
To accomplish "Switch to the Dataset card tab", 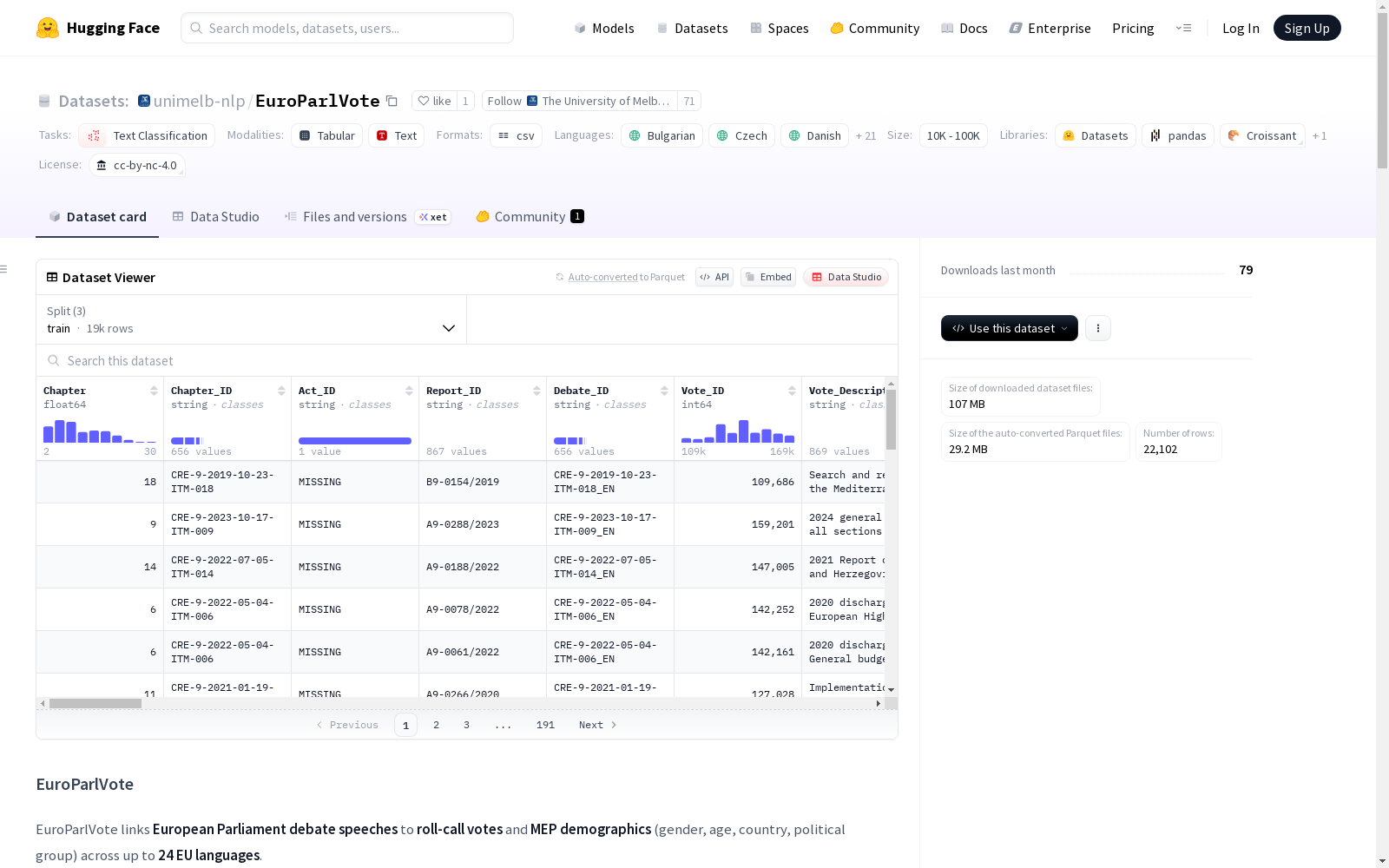I will pyautogui.click(x=97, y=217).
